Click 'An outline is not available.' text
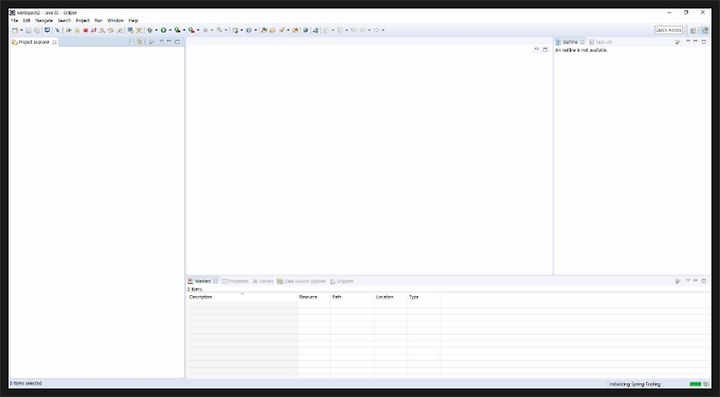 tap(581, 50)
